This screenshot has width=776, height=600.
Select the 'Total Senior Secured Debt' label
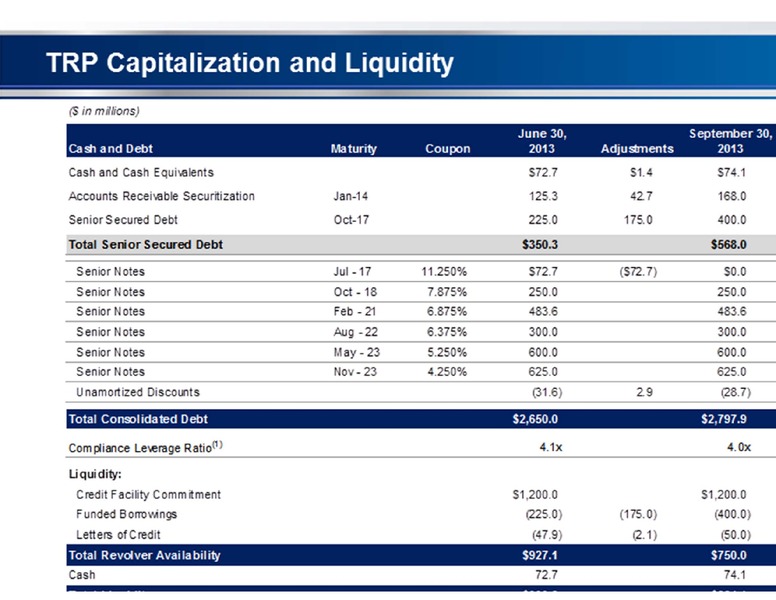point(146,245)
